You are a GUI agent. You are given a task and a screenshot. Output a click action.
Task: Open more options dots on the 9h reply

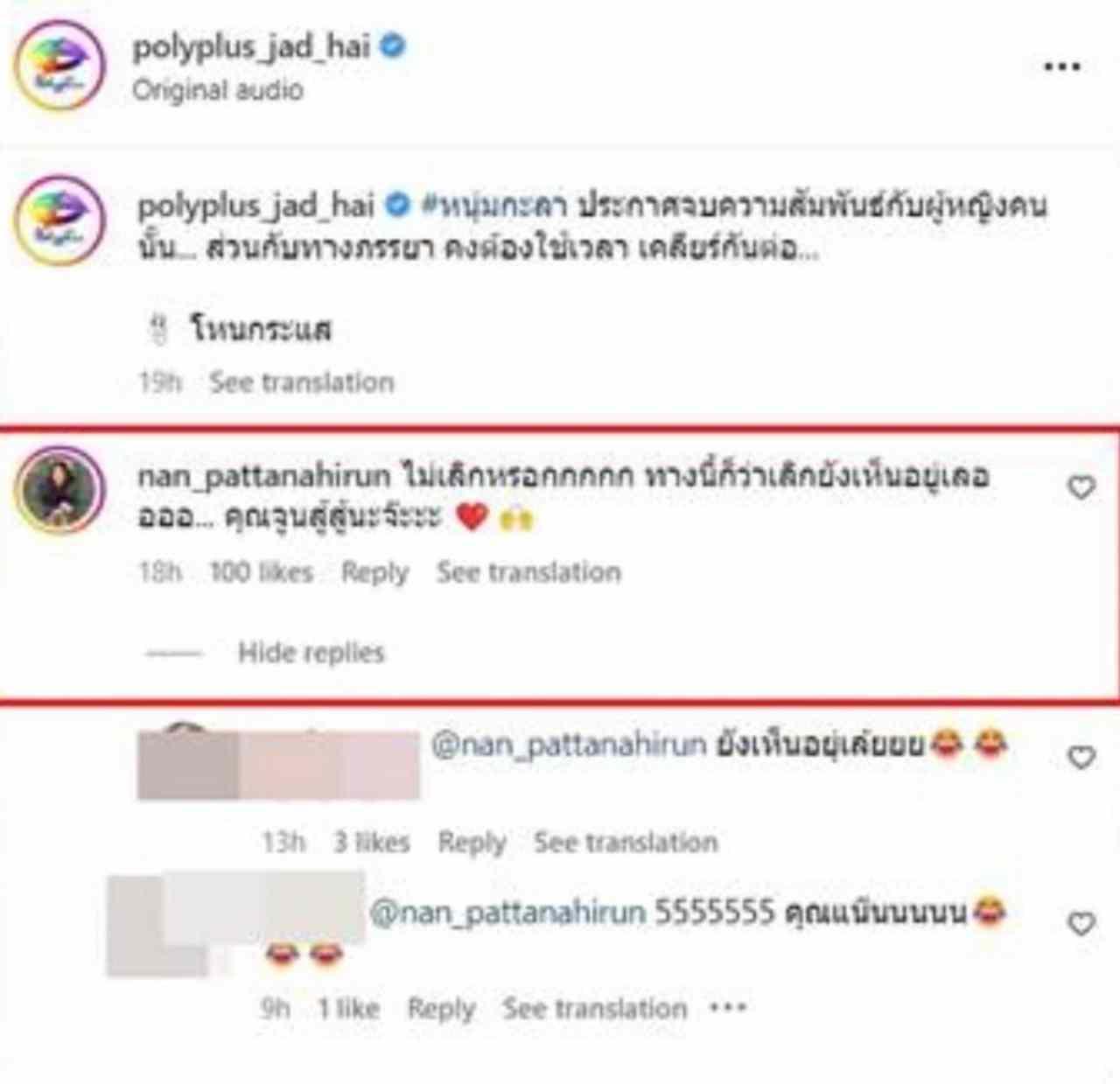pos(728,1008)
